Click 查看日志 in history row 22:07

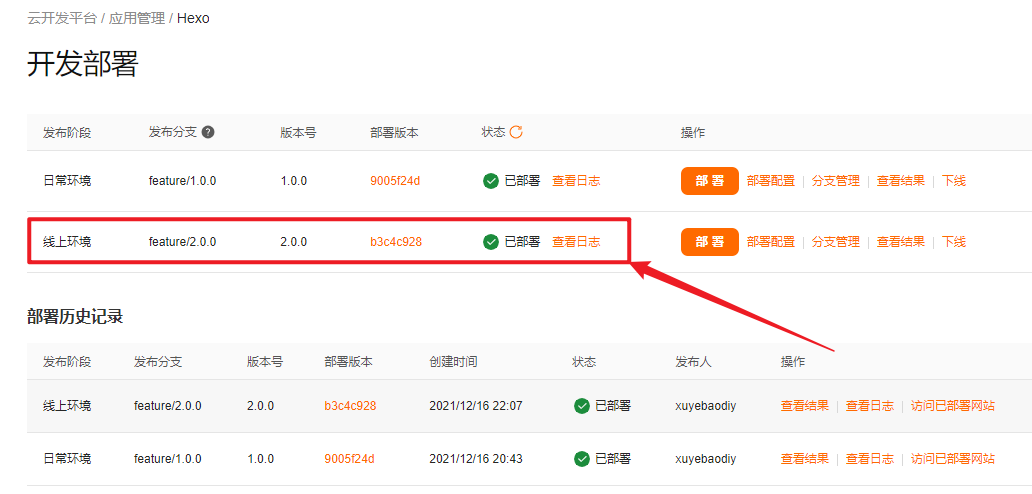tap(869, 406)
